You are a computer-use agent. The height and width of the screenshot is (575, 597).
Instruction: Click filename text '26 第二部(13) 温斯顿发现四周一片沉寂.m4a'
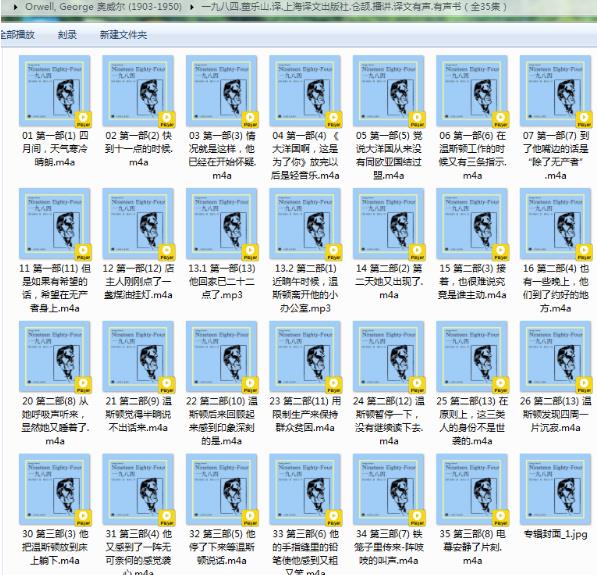(x=555, y=414)
